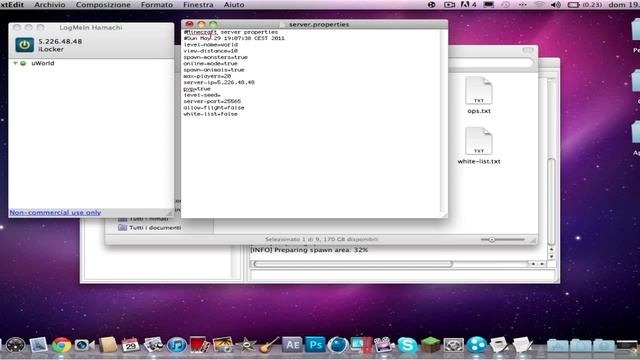Click the online-mode=true line in server.properties

(210, 64)
